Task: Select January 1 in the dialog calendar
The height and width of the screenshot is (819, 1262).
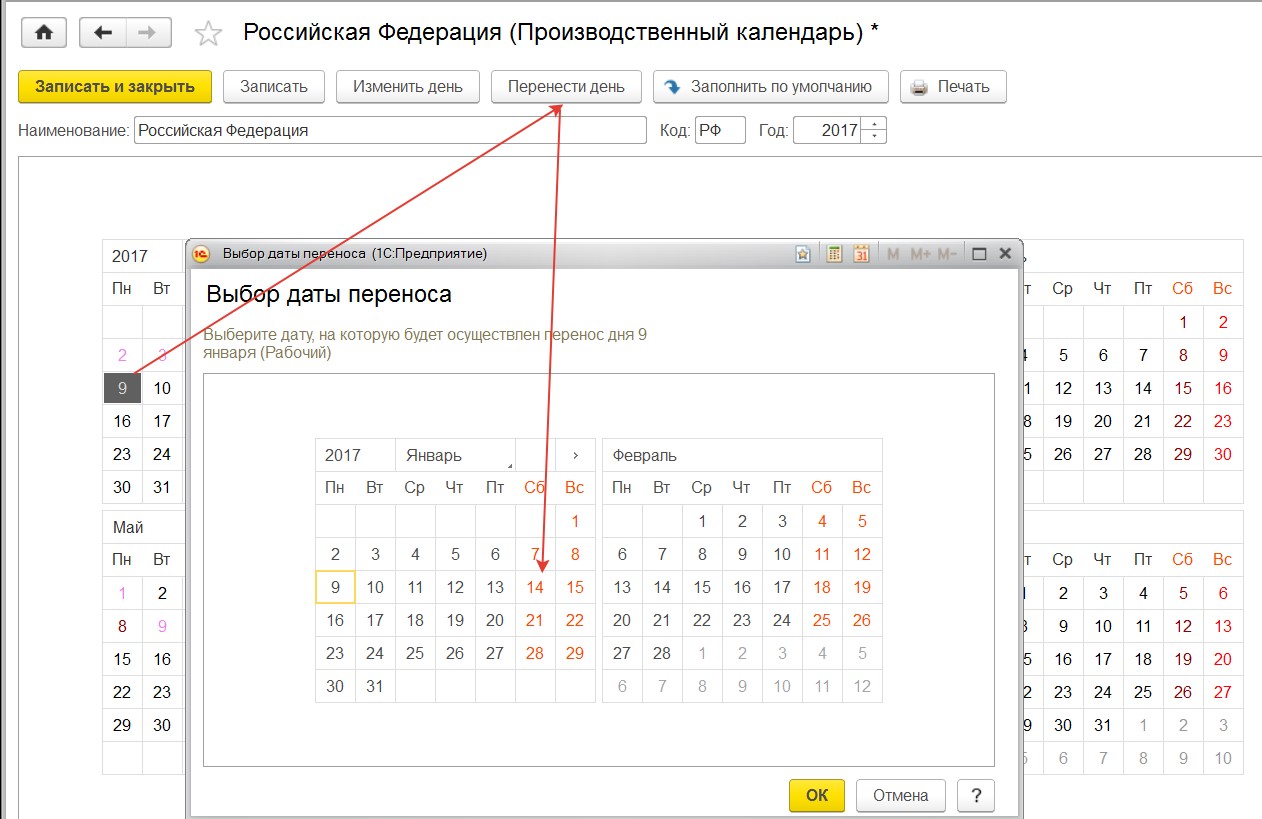Action: (x=575, y=521)
